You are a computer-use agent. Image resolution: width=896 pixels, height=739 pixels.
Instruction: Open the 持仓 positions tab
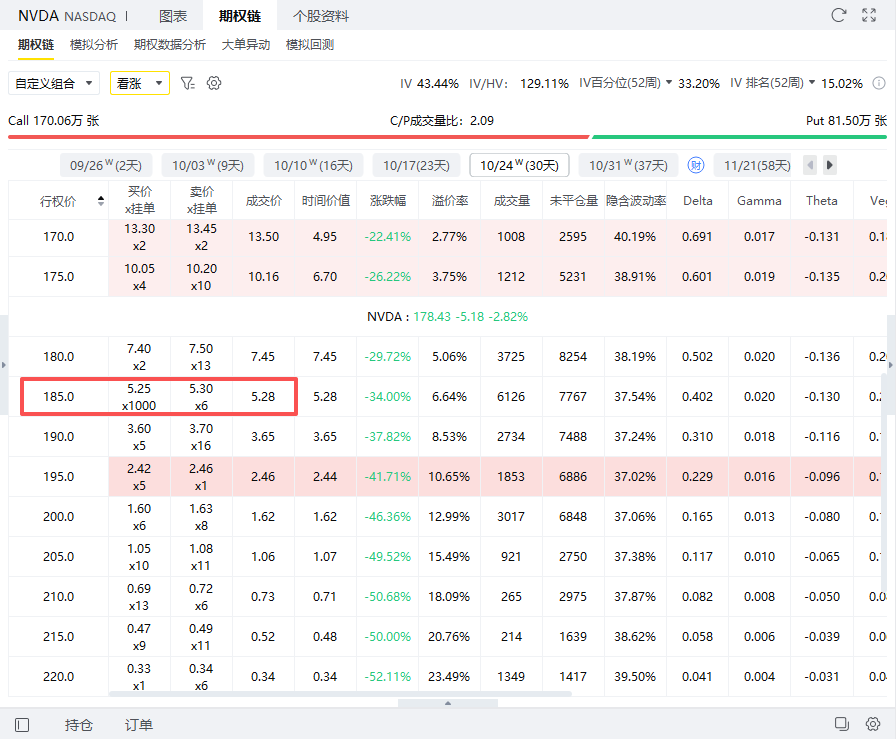pos(79,725)
